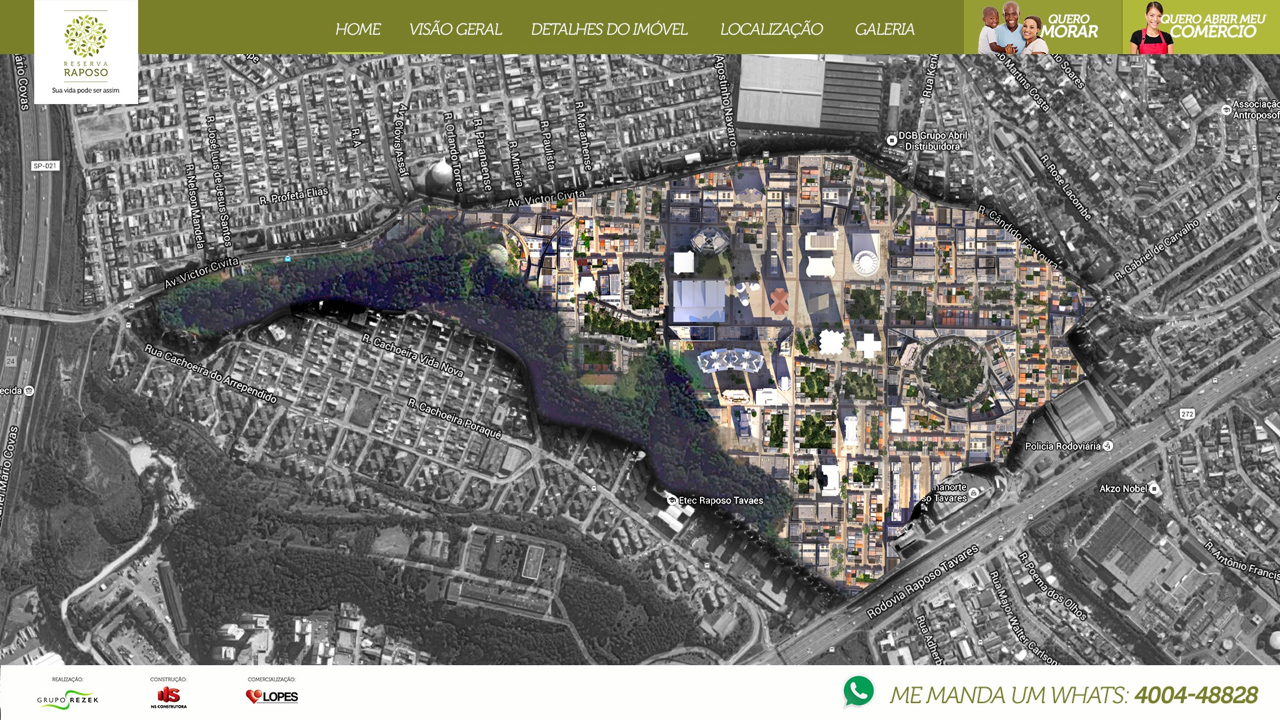Select the Rua Cachoeira do Arrependido label
Viewport: 1280px width, 720px height.
(x=210, y=374)
